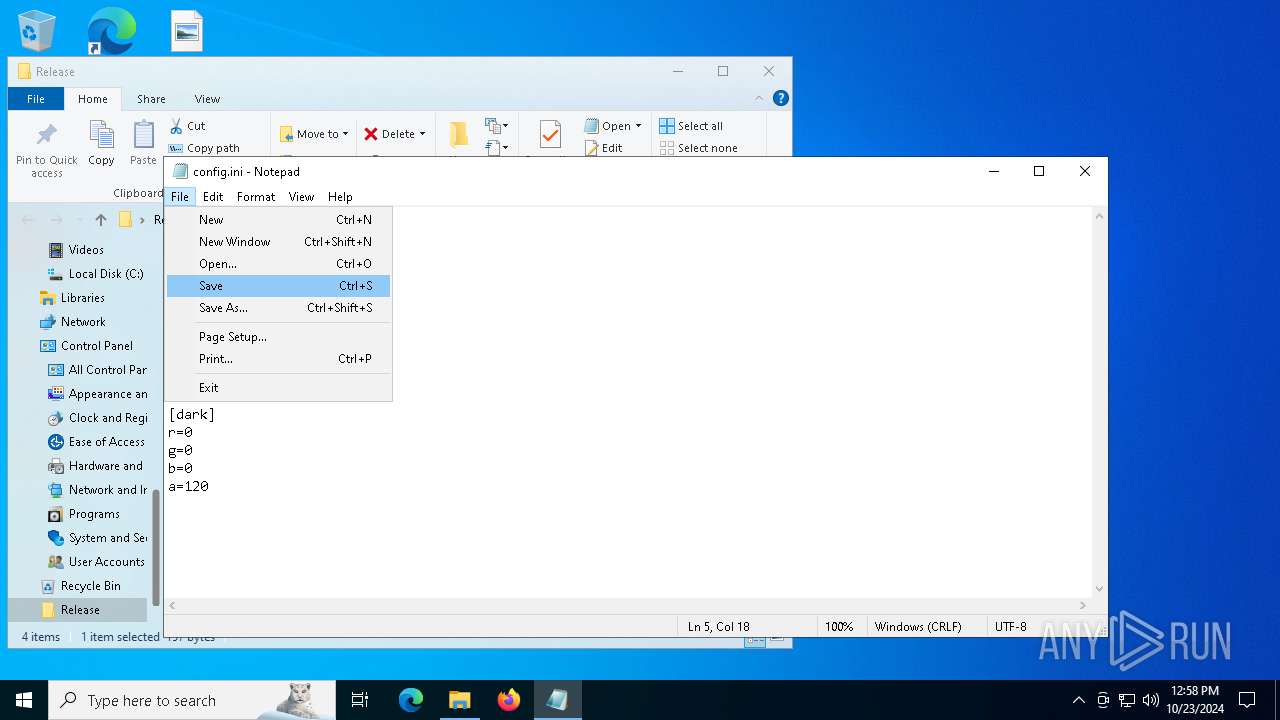Choose Save in File menu
The image size is (1280, 720).
[x=279, y=286]
